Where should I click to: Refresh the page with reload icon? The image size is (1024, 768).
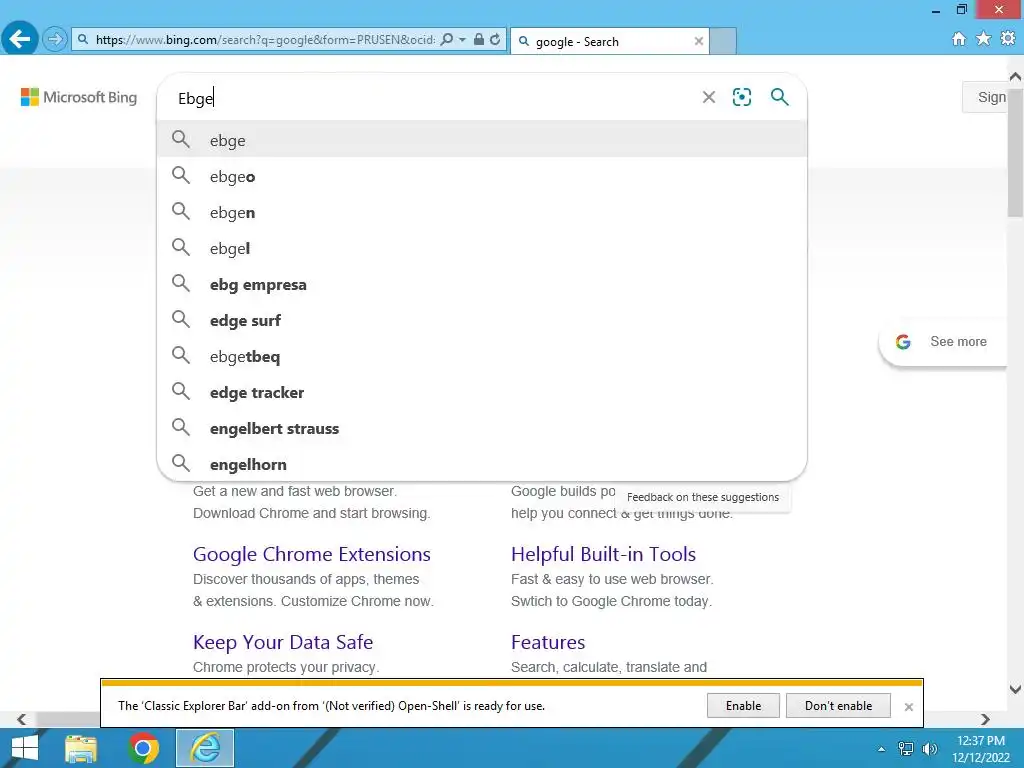(496, 39)
